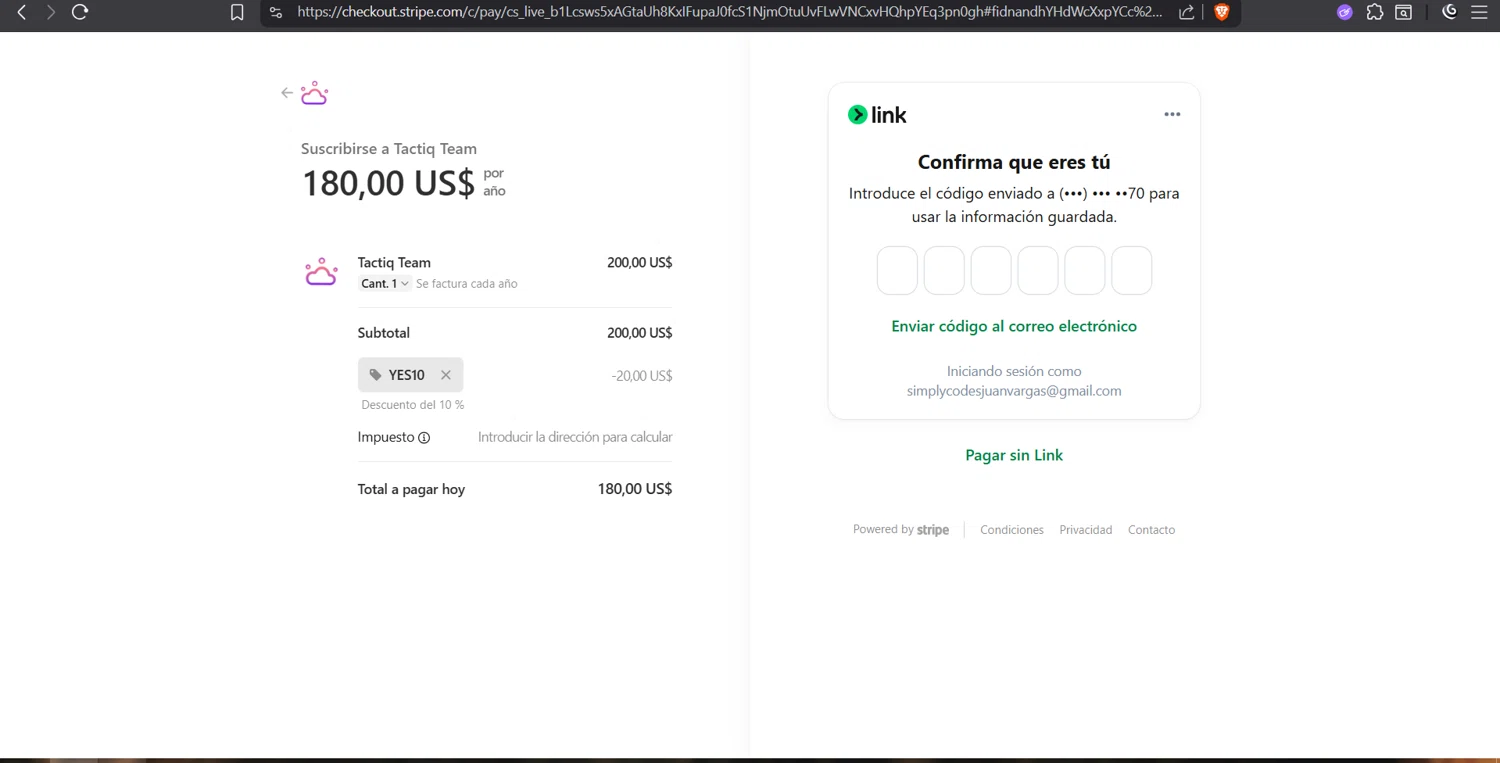Focus the second verification code box
Viewport: 1500px width, 763px height.
click(x=944, y=271)
